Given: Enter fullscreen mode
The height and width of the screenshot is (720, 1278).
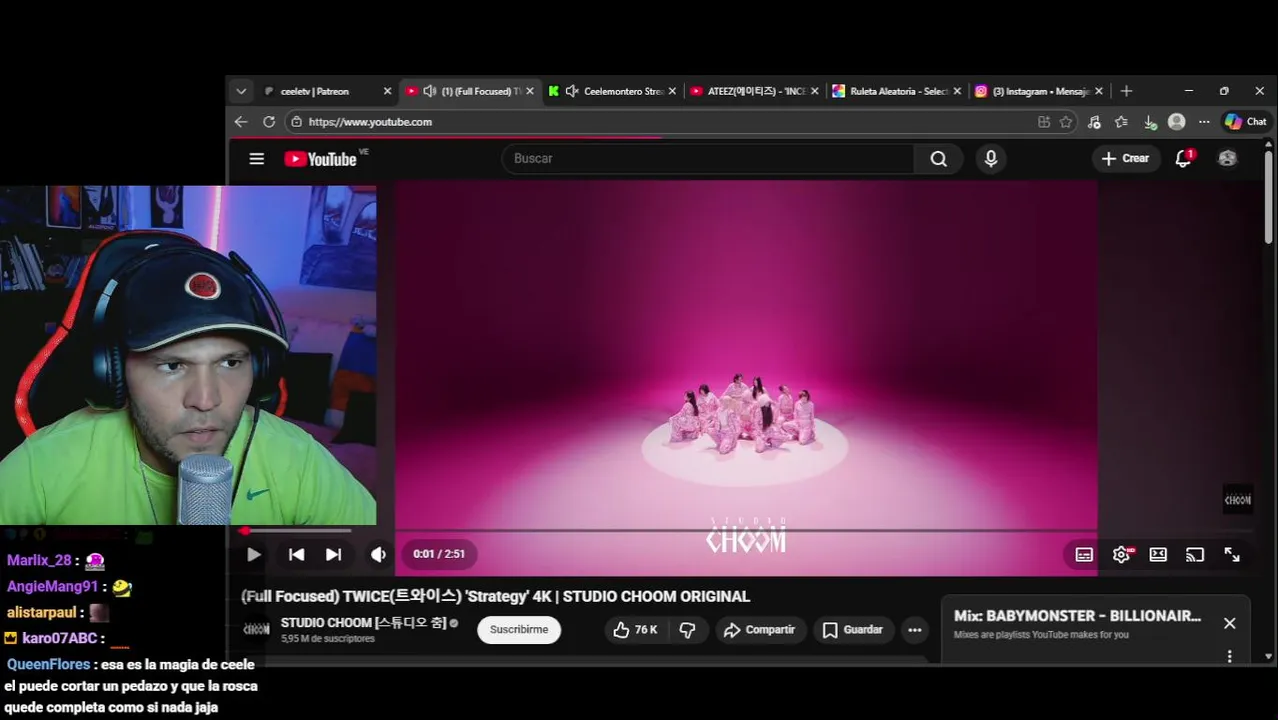Looking at the screenshot, I should (1232, 555).
